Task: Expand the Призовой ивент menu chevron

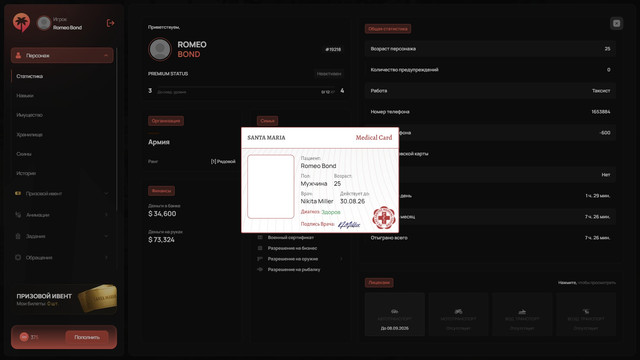Action: pos(106,193)
